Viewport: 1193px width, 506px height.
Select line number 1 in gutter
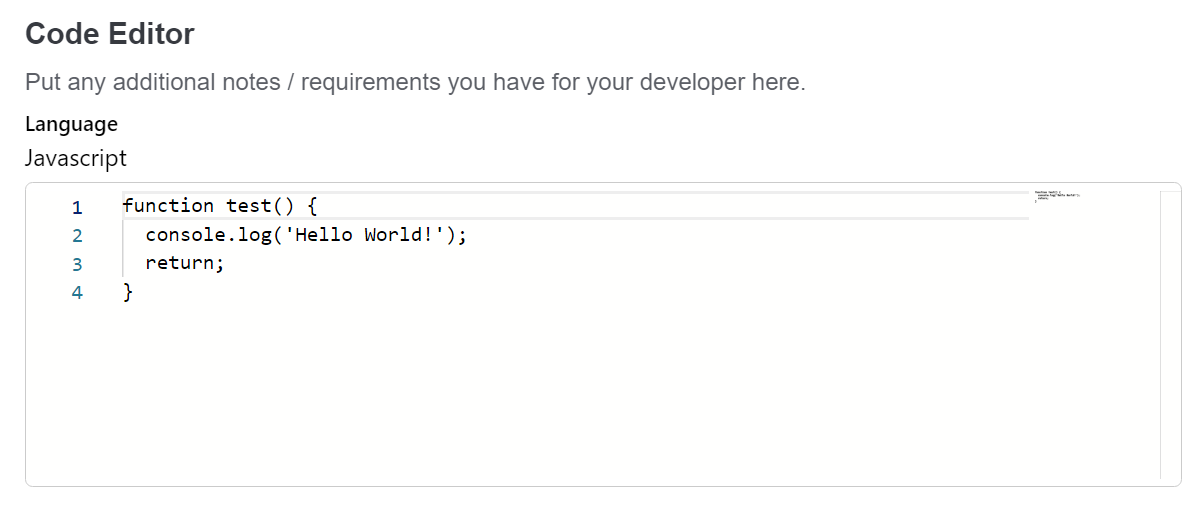77,207
